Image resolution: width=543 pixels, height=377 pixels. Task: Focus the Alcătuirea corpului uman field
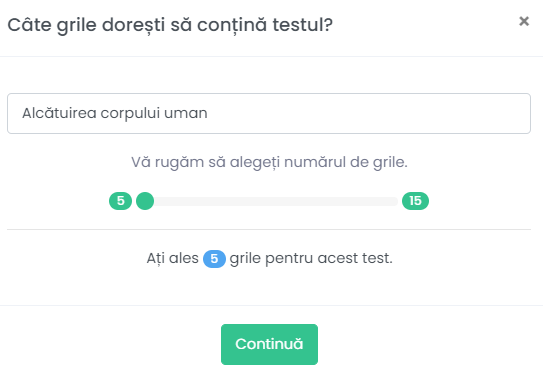269,113
